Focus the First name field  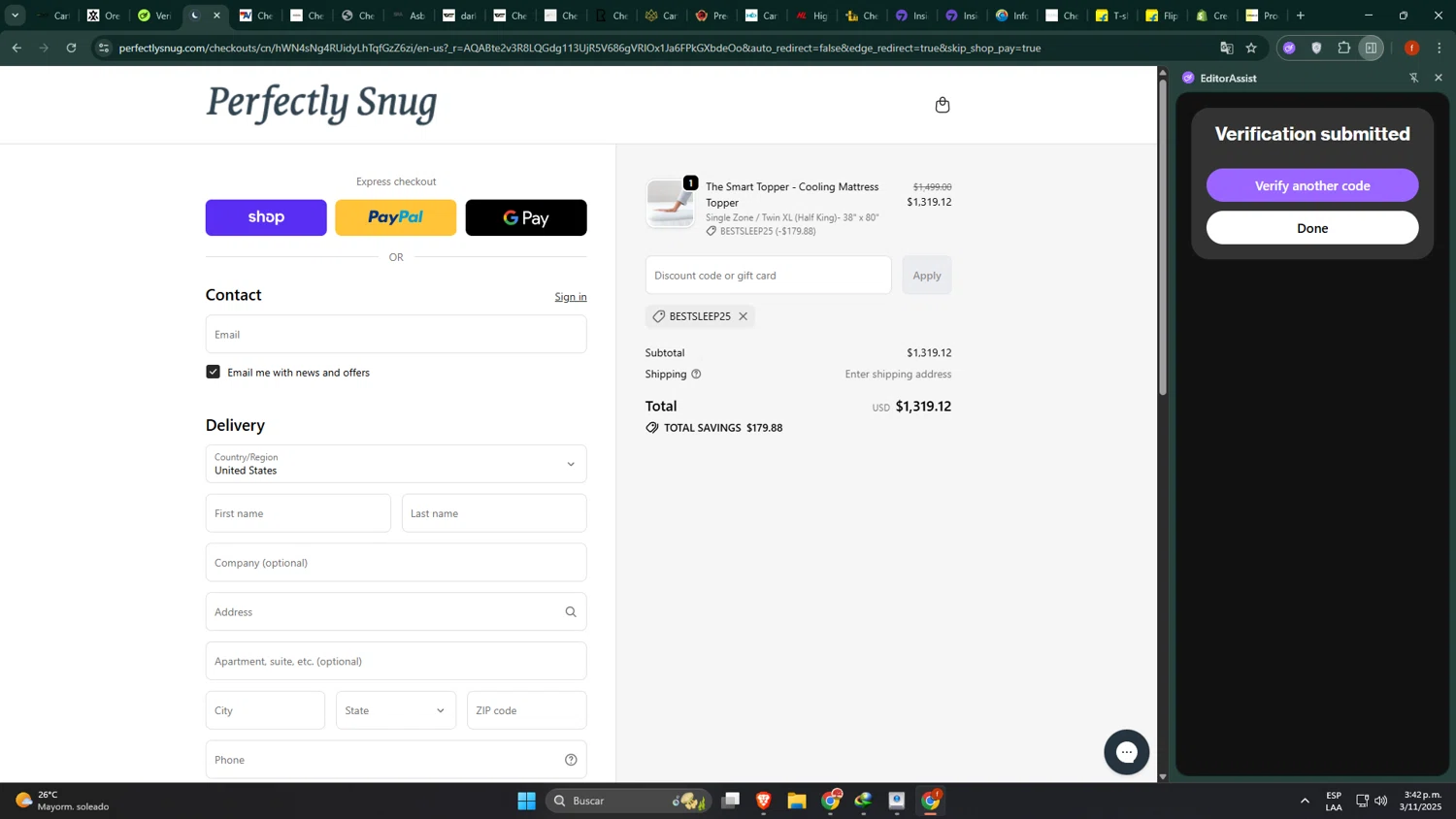pos(298,513)
